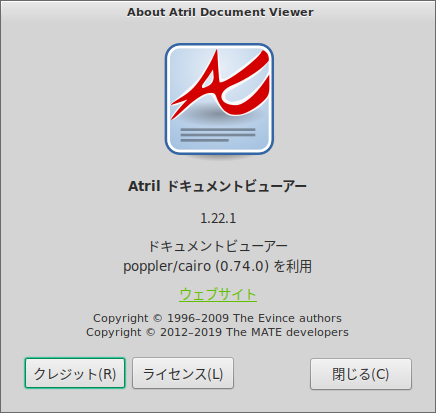
Task: Open the クレジット(R) credits button
Action: (x=75, y=373)
